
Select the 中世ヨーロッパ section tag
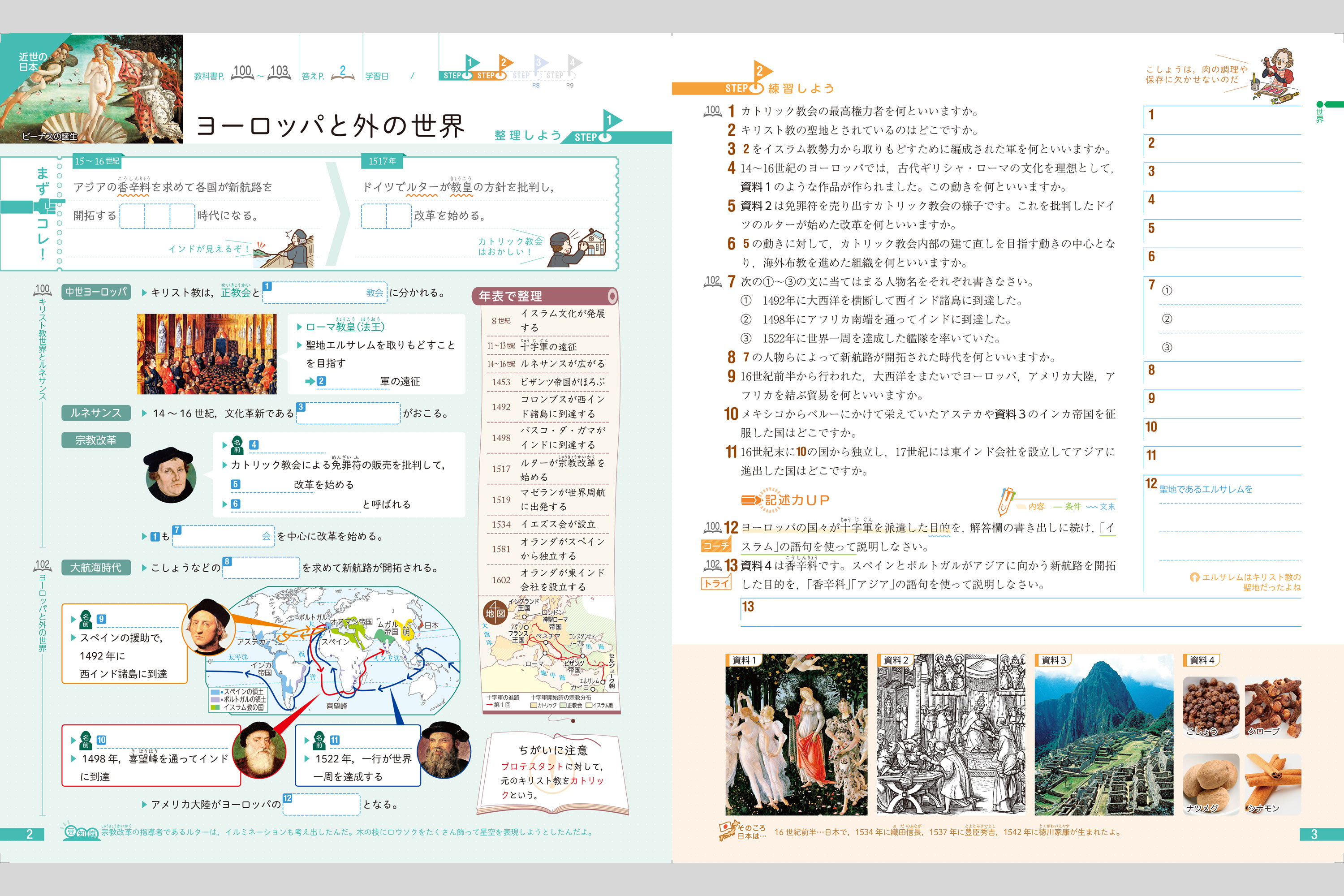[x=96, y=292]
